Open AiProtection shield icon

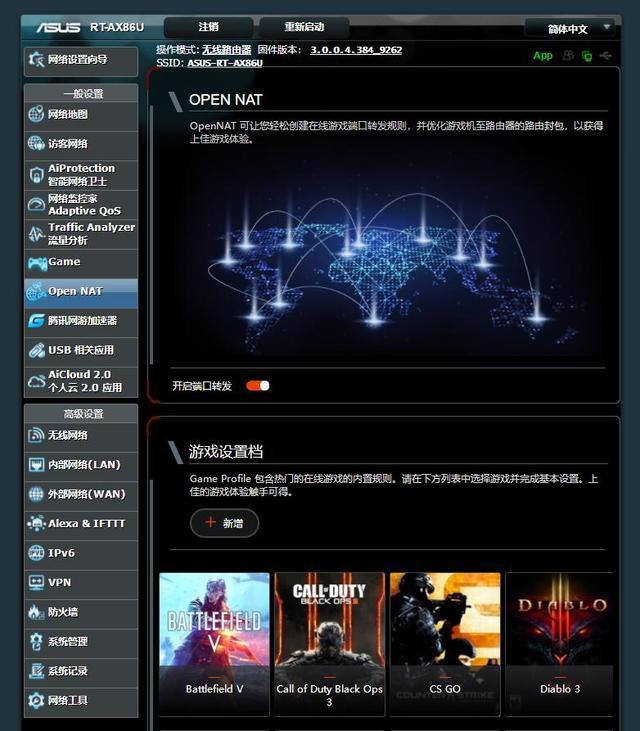[36, 174]
